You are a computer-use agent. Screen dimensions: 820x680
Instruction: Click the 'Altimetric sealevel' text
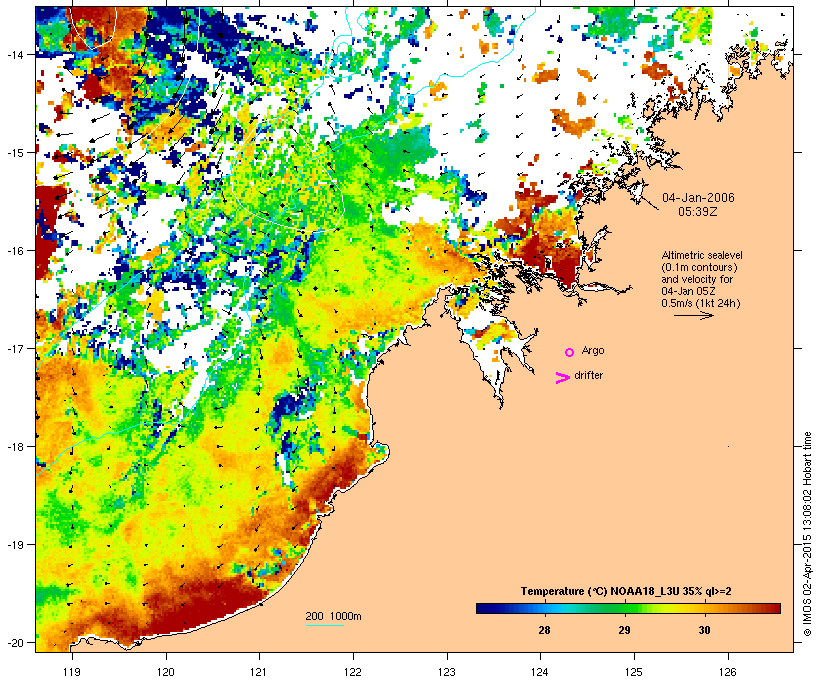pos(702,255)
